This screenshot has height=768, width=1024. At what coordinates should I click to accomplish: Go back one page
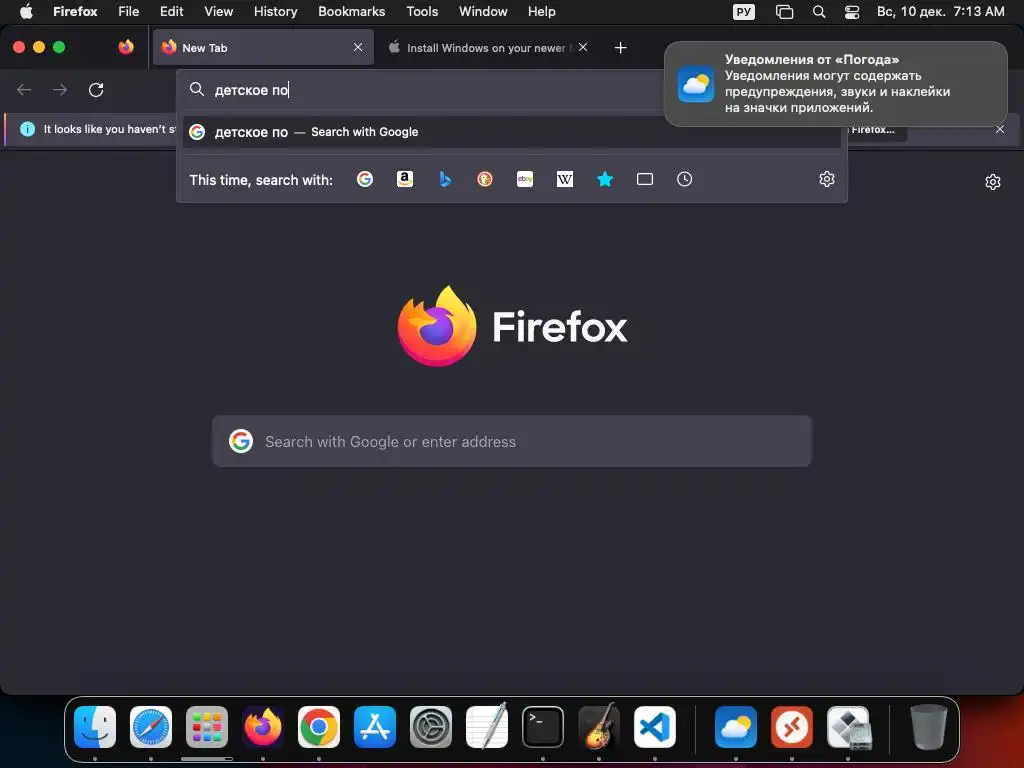pos(24,89)
